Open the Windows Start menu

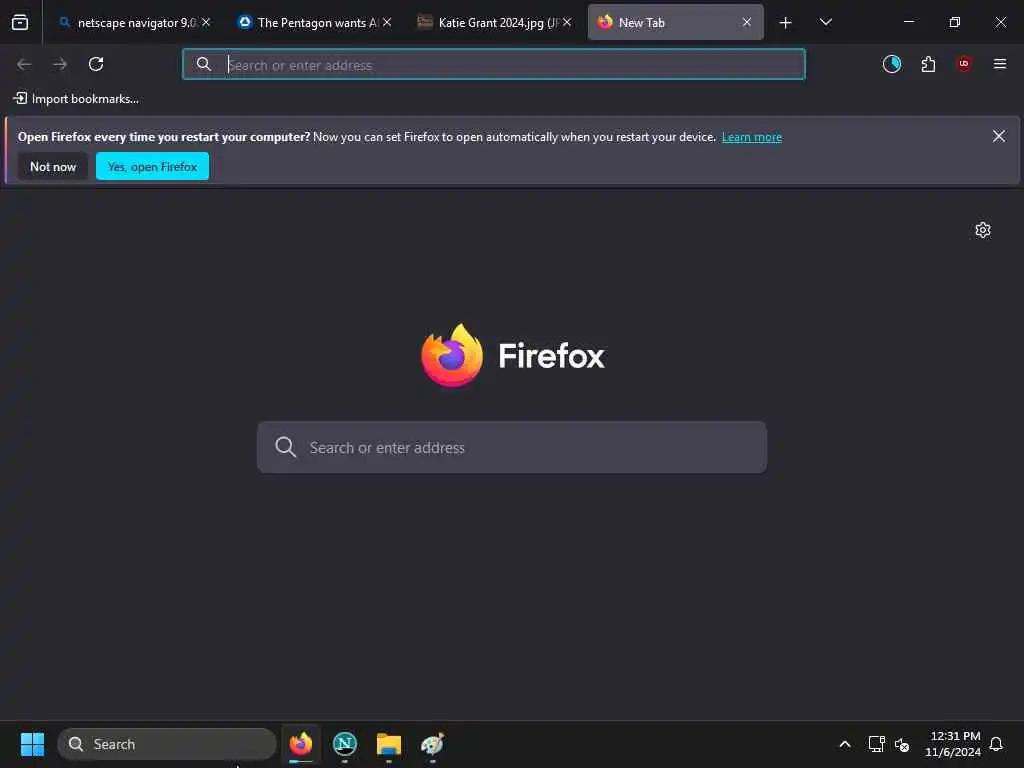(32, 744)
